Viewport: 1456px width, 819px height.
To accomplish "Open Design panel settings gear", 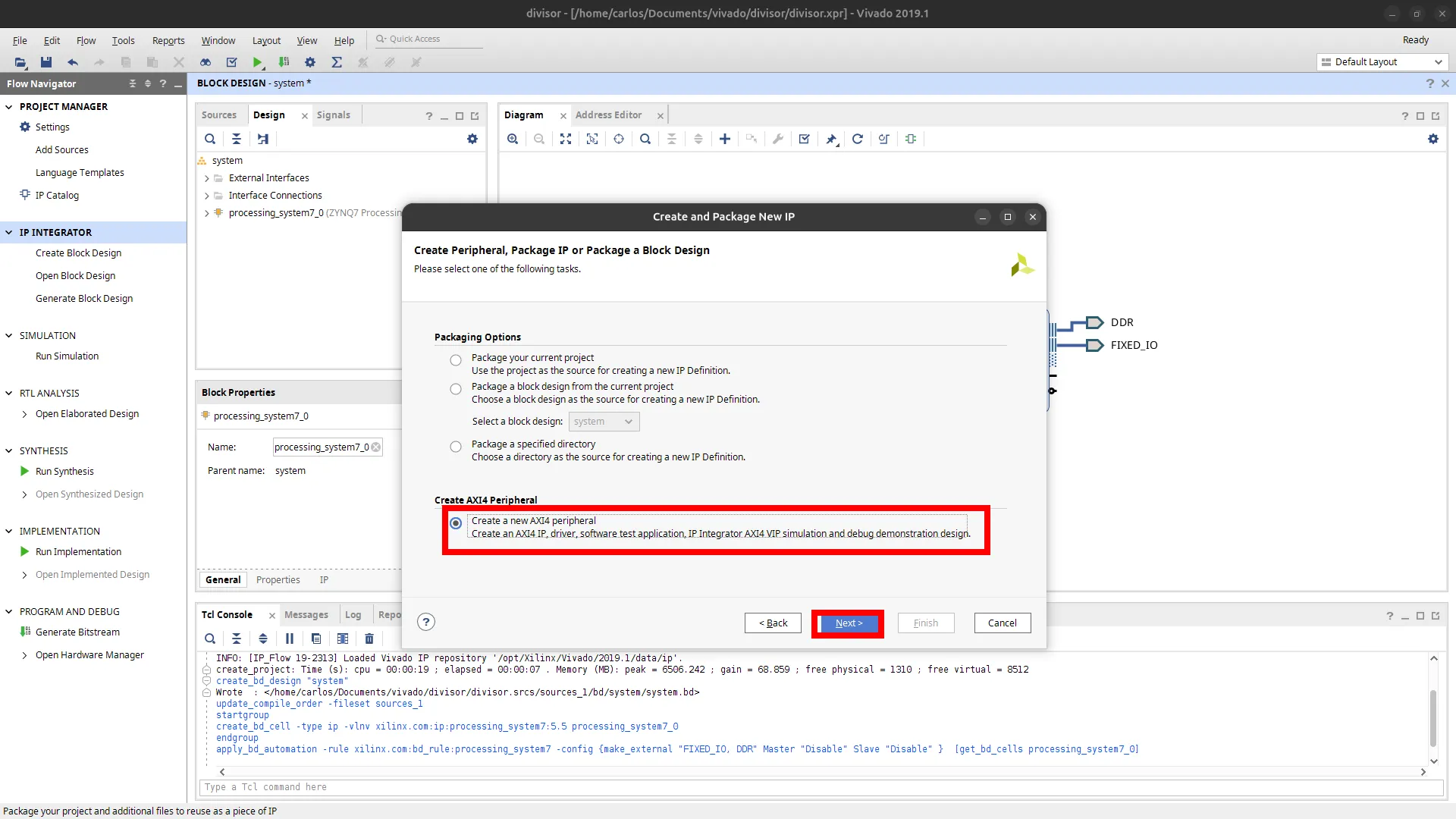I will [x=472, y=139].
